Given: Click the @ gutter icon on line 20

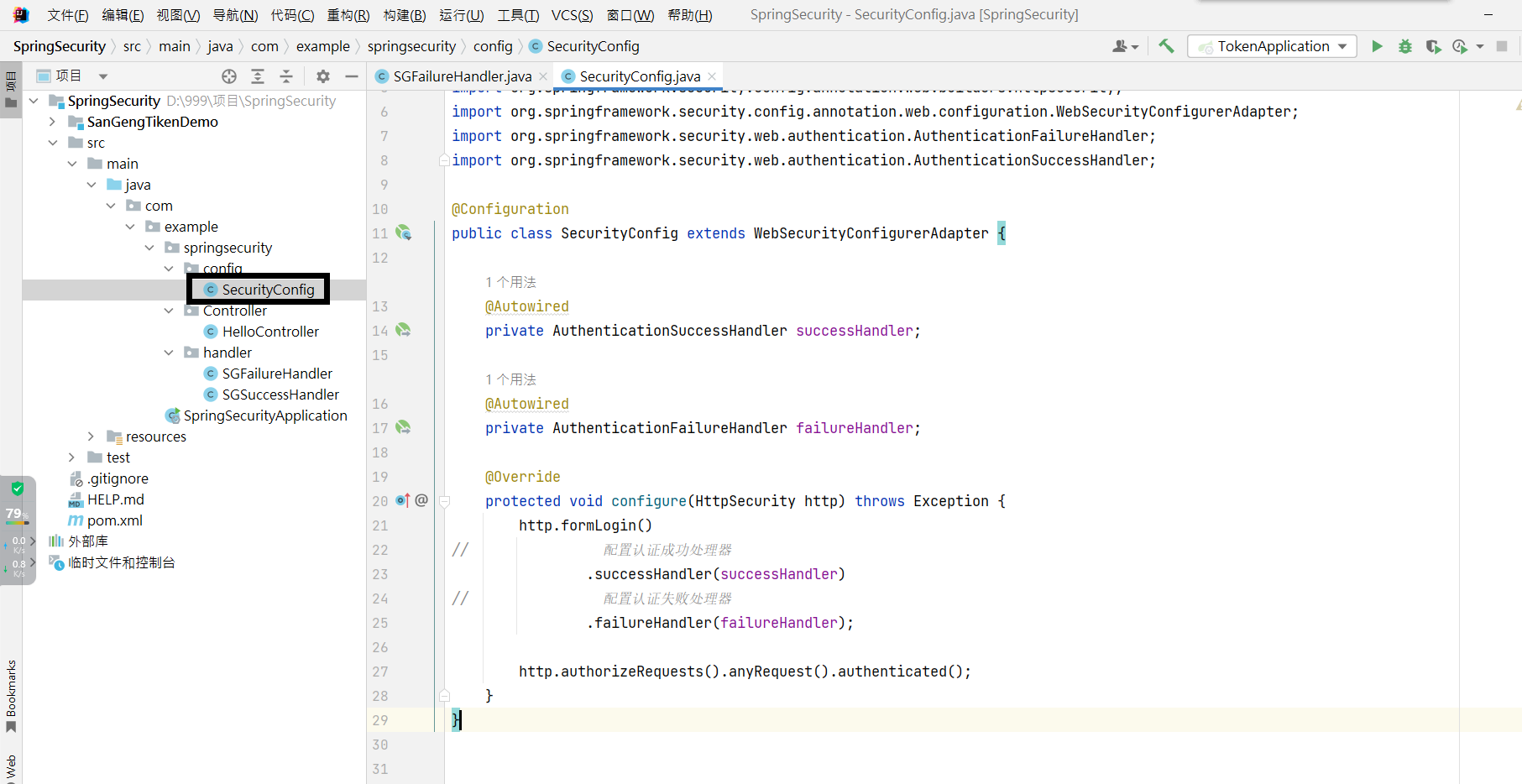Looking at the screenshot, I should click(x=421, y=500).
